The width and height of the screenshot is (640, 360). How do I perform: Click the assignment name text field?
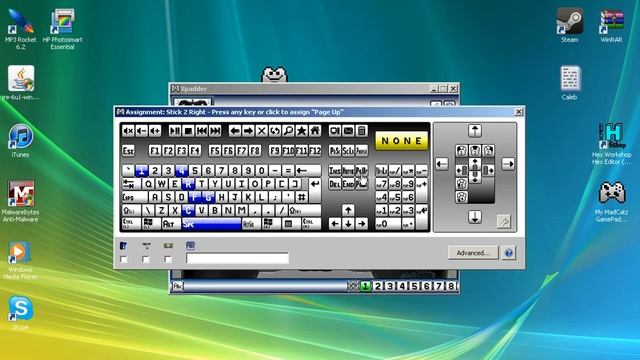point(237,258)
